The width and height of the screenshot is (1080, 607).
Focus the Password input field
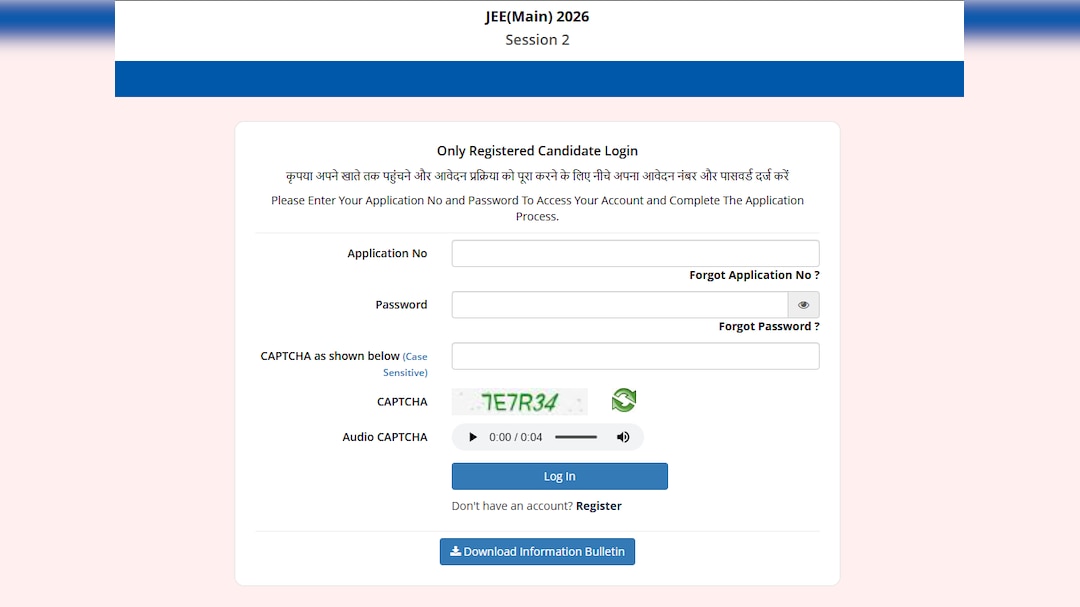point(620,305)
